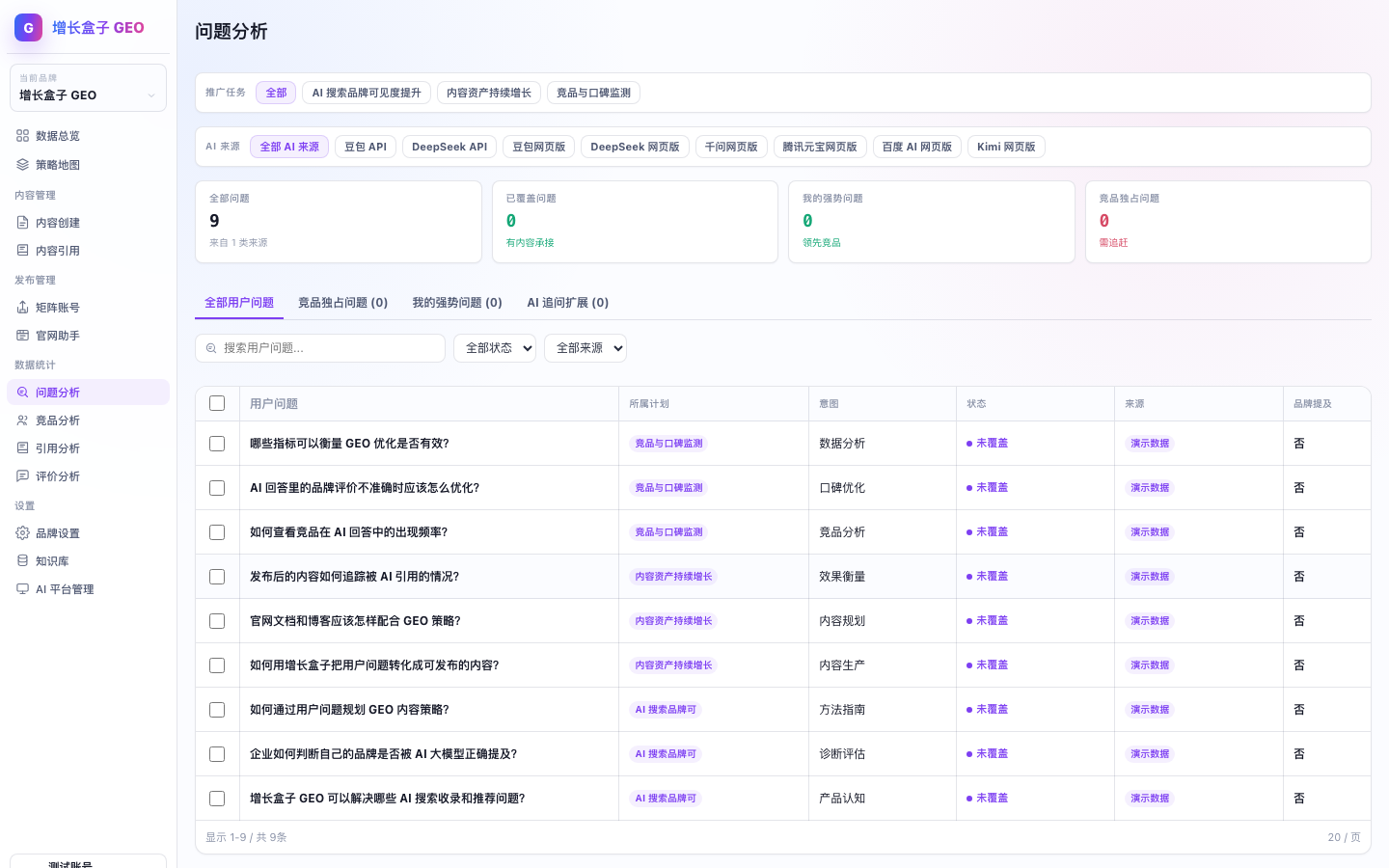Filter by 竞品与口碑监测 task
Viewport: 1389px width, 868px height.
click(x=593, y=93)
